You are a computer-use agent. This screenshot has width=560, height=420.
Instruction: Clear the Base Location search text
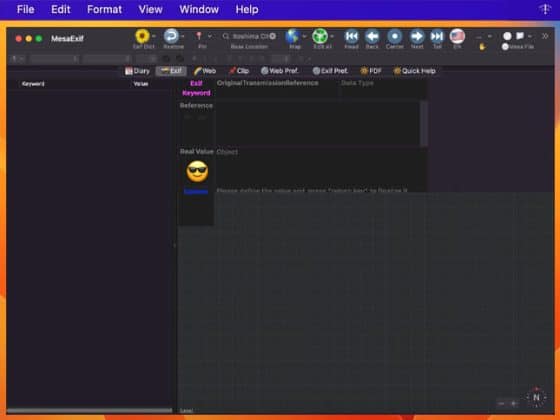[x=273, y=36]
